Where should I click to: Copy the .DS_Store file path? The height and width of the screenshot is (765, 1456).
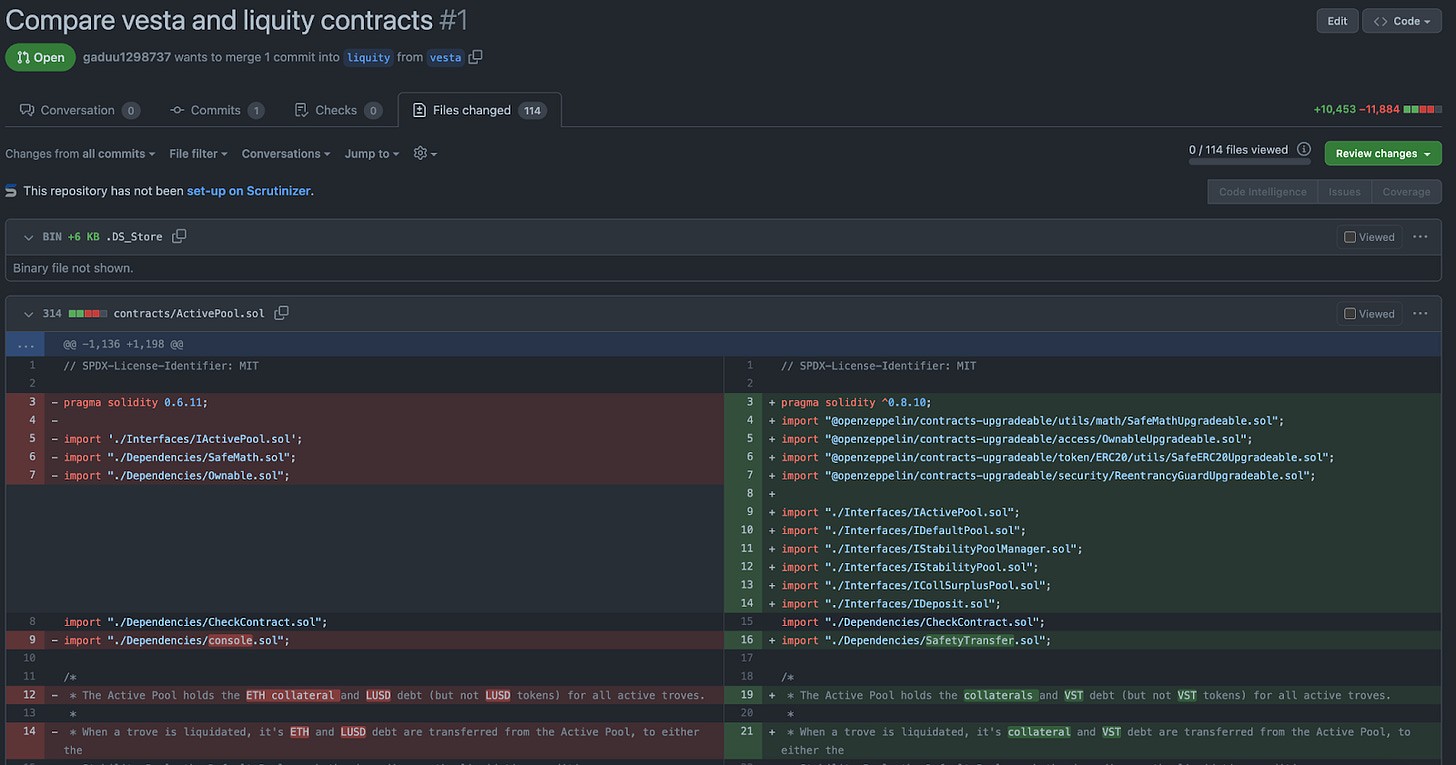[179, 237]
